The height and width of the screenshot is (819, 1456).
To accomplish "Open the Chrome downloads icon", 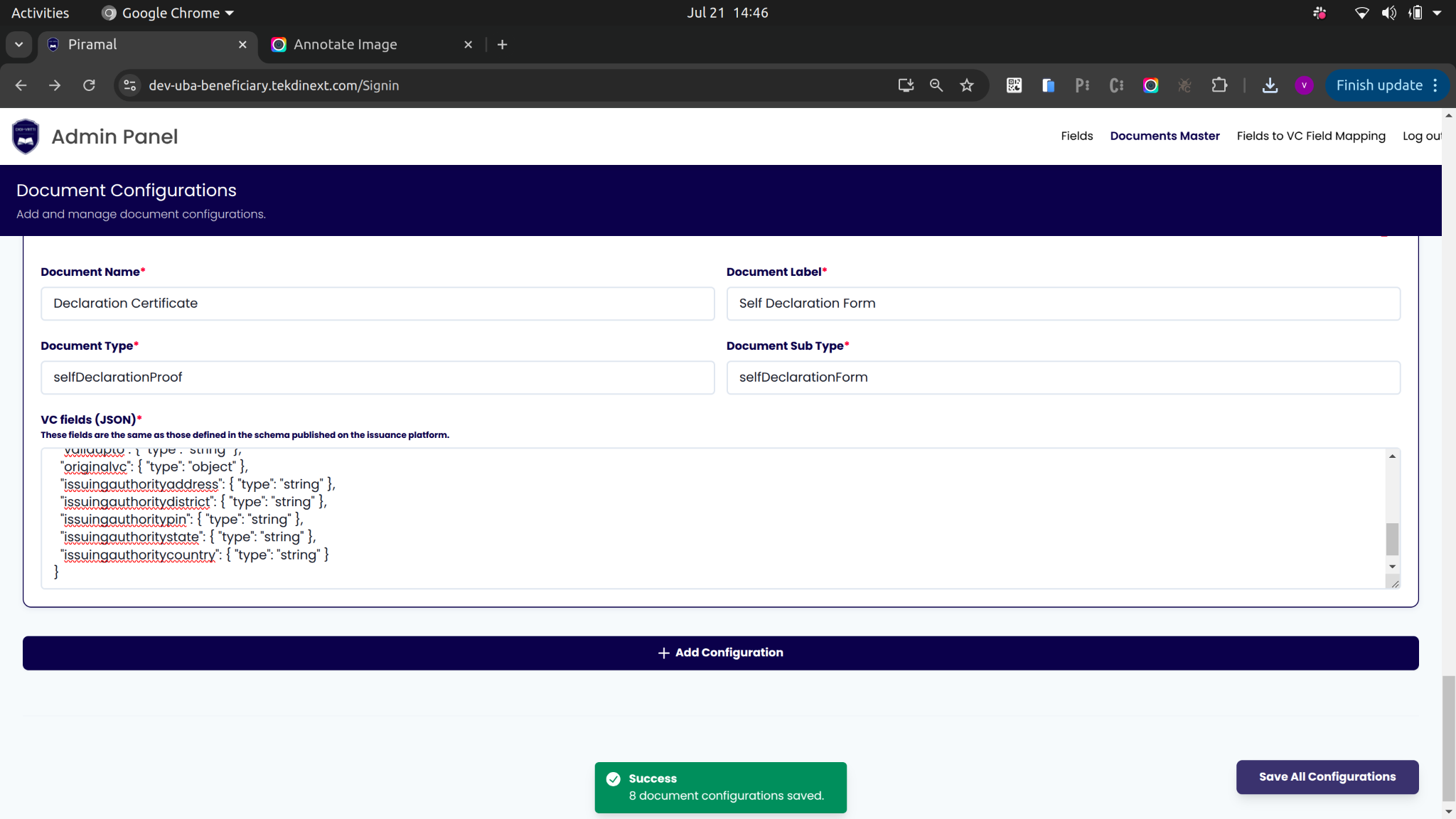I will click(1270, 85).
